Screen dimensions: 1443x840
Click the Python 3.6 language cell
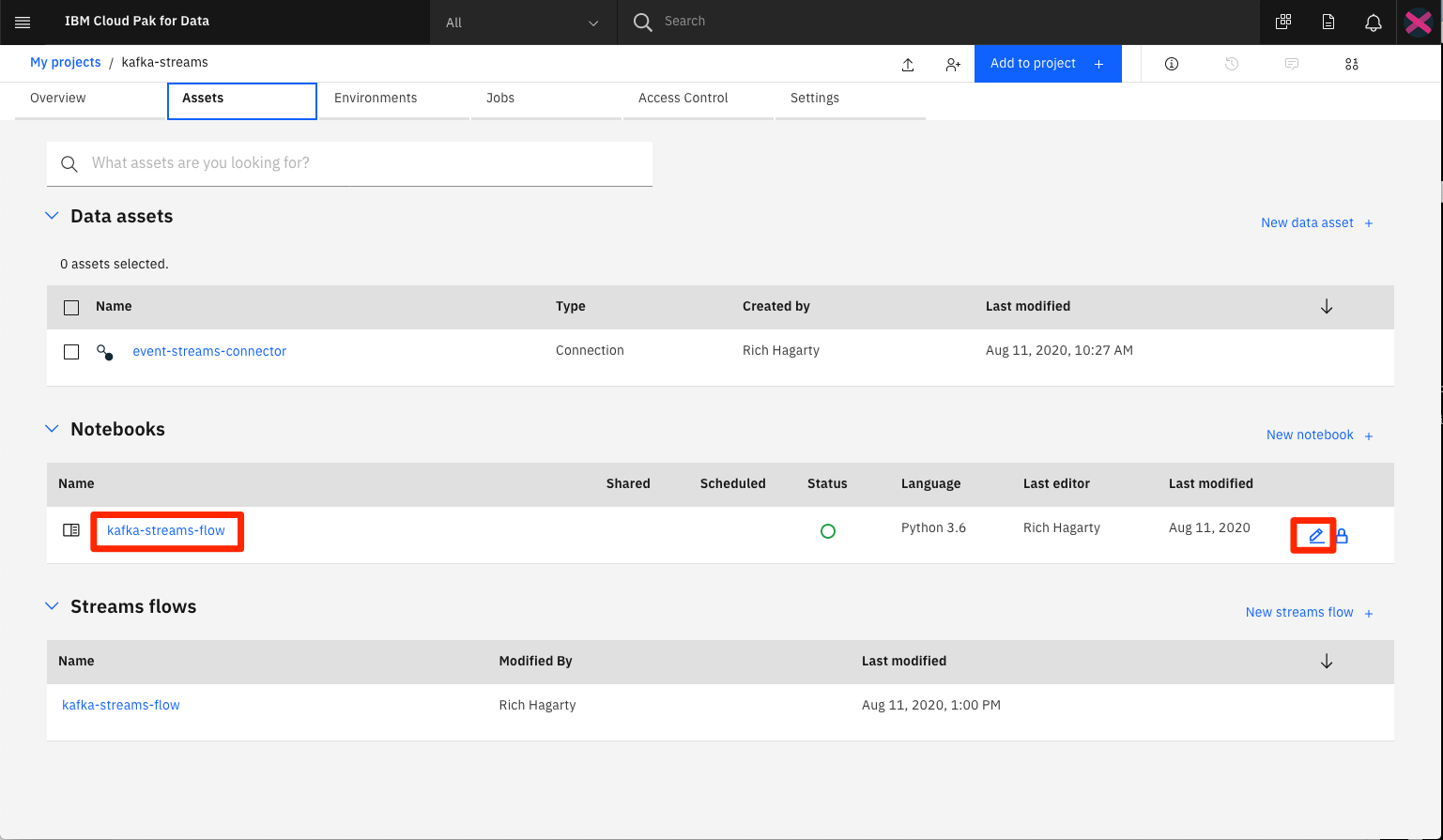click(x=933, y=528)
